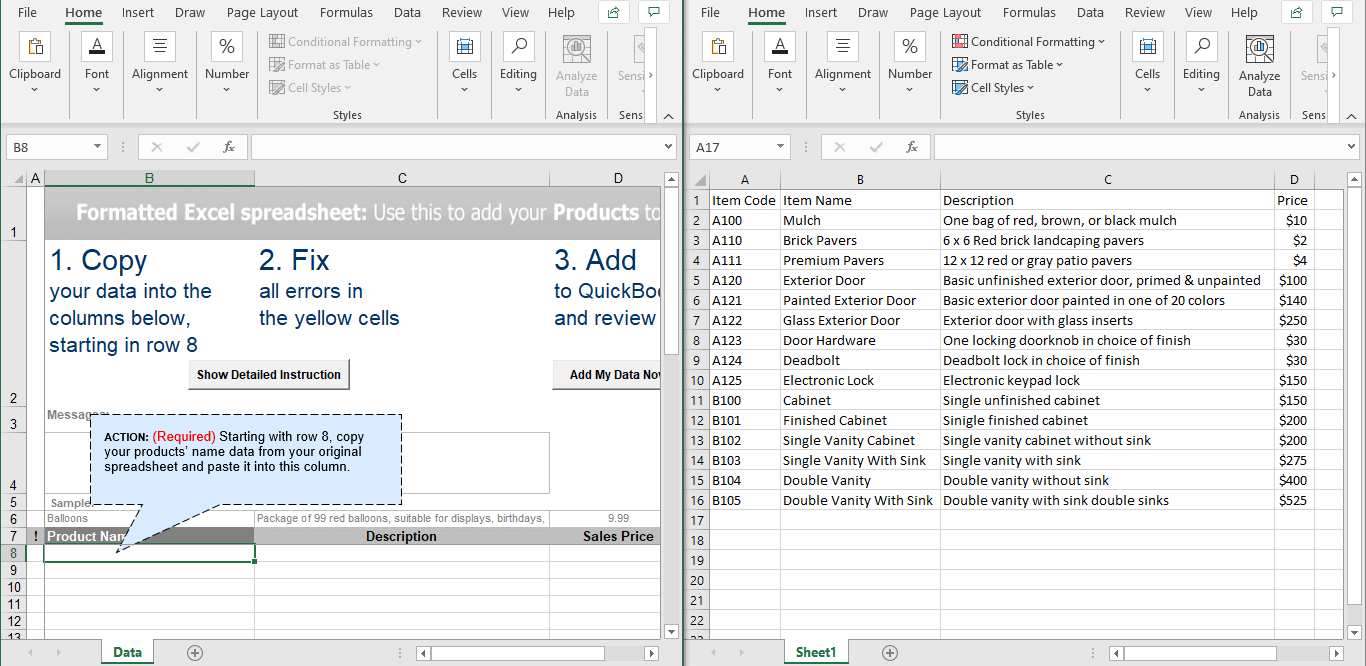Open Number group in left window
The width and height of the screenshot is (1366, 666).
(227, 64)
